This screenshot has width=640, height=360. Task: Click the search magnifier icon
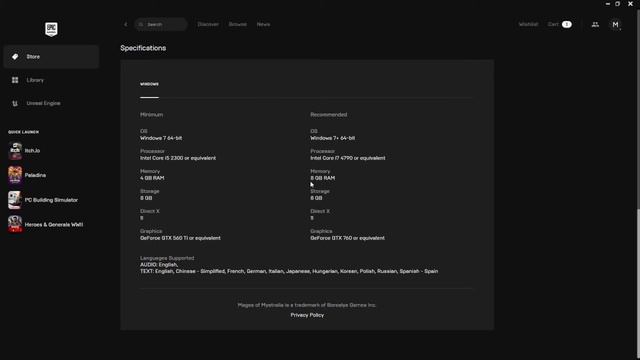pos(141,24)
